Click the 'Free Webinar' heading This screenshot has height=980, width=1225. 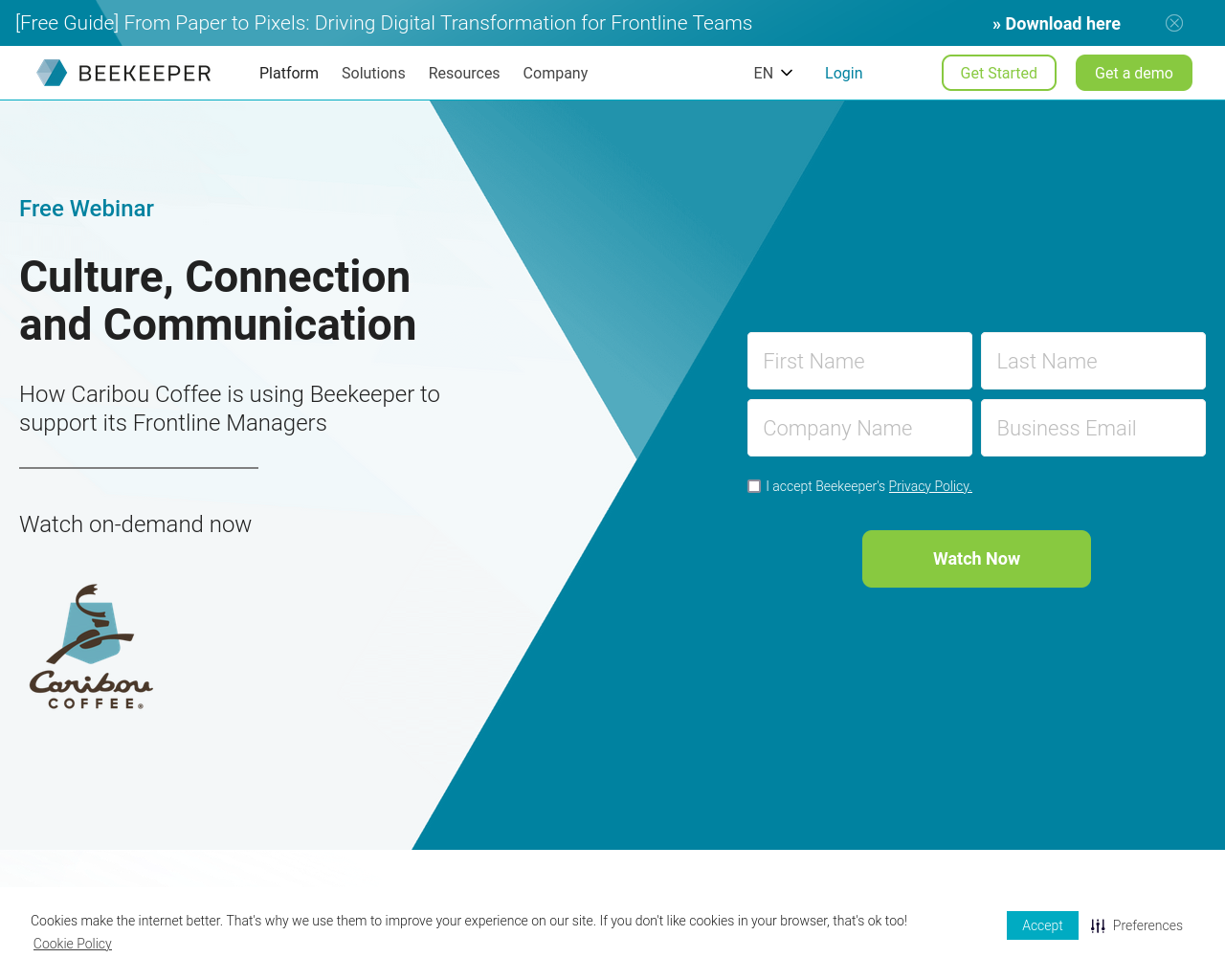[x=86, y=209]
